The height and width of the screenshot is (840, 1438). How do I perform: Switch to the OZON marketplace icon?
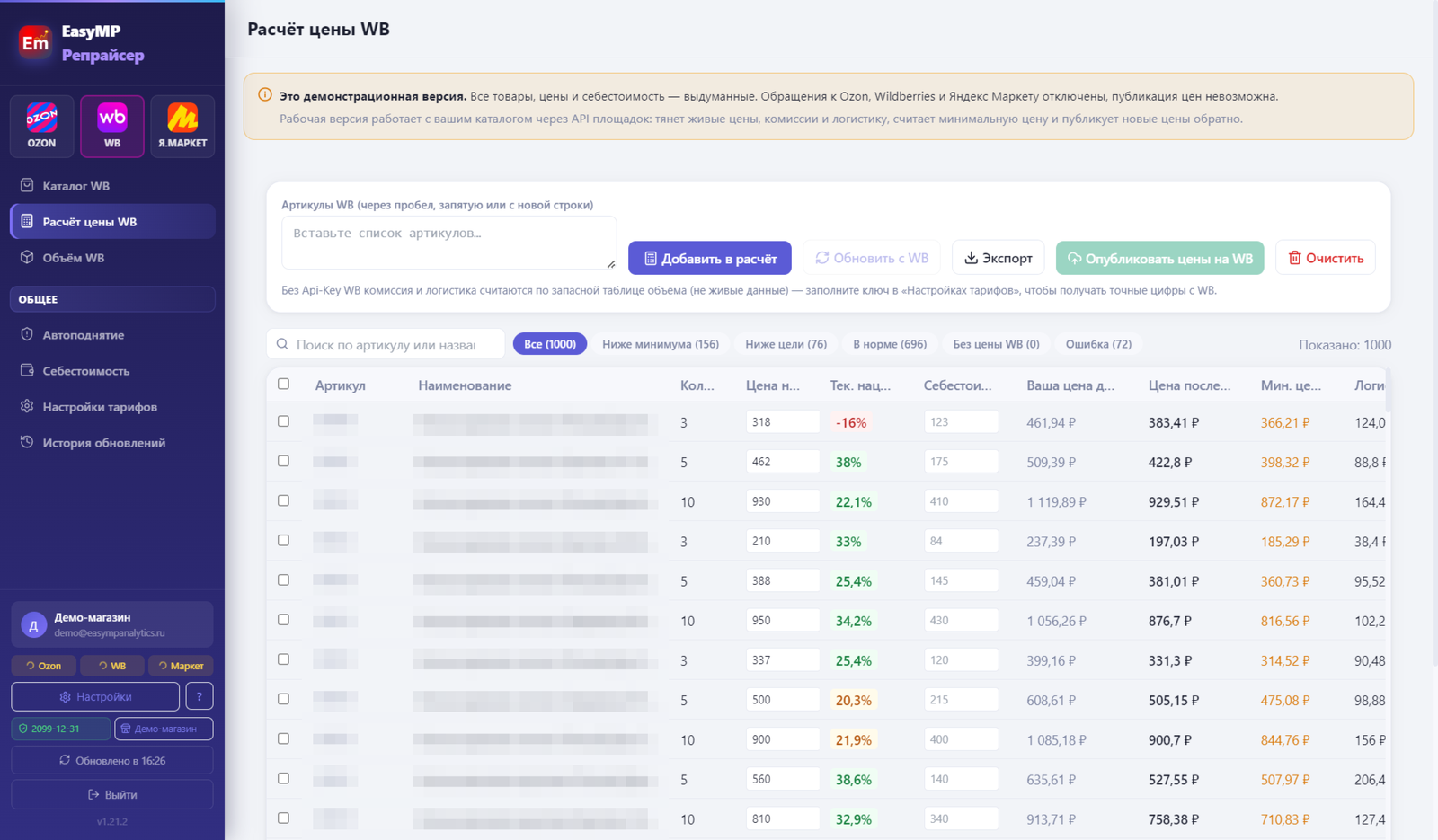(x=41, y=126)
